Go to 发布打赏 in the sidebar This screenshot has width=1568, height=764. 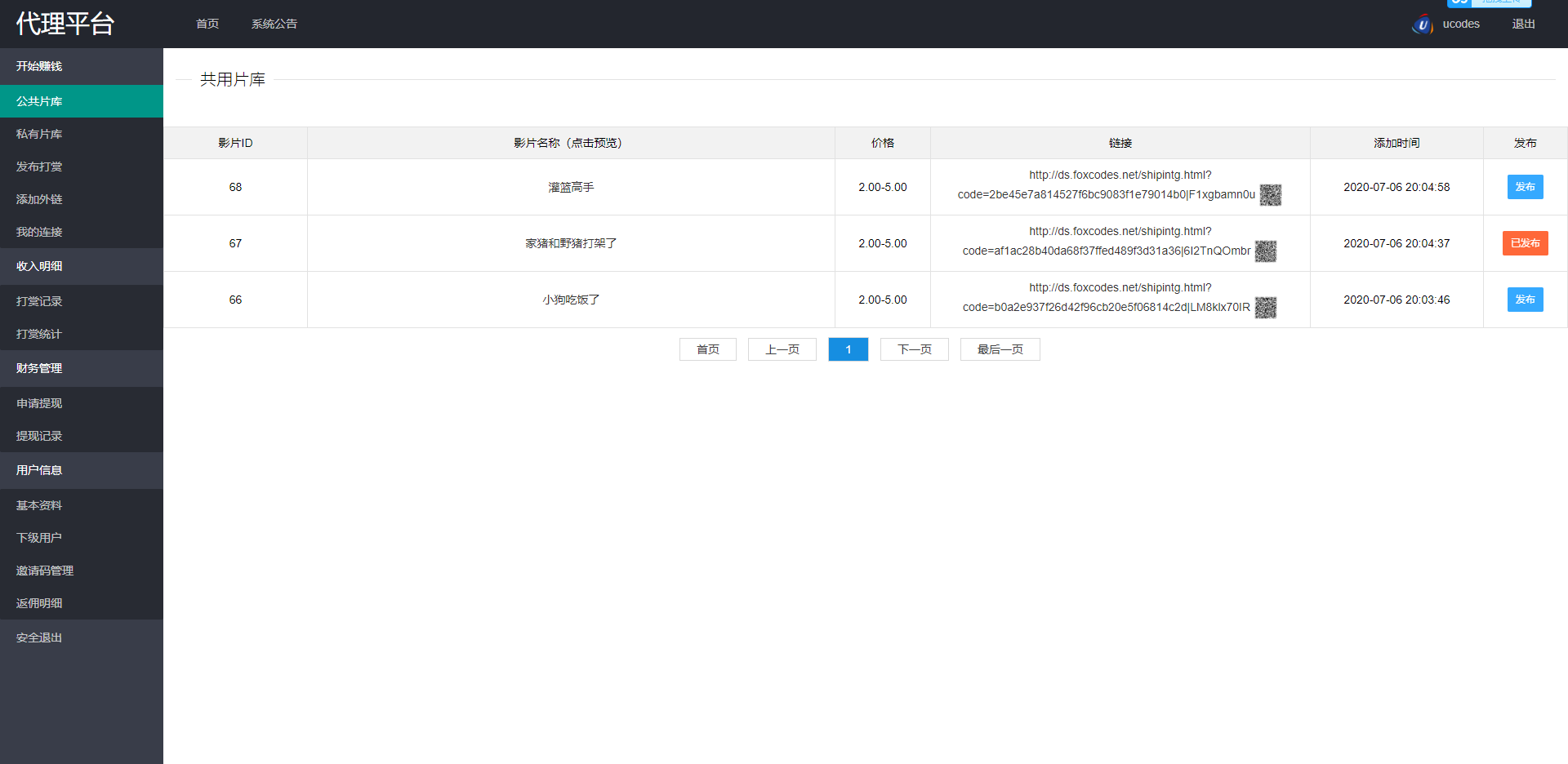[39, 167]
